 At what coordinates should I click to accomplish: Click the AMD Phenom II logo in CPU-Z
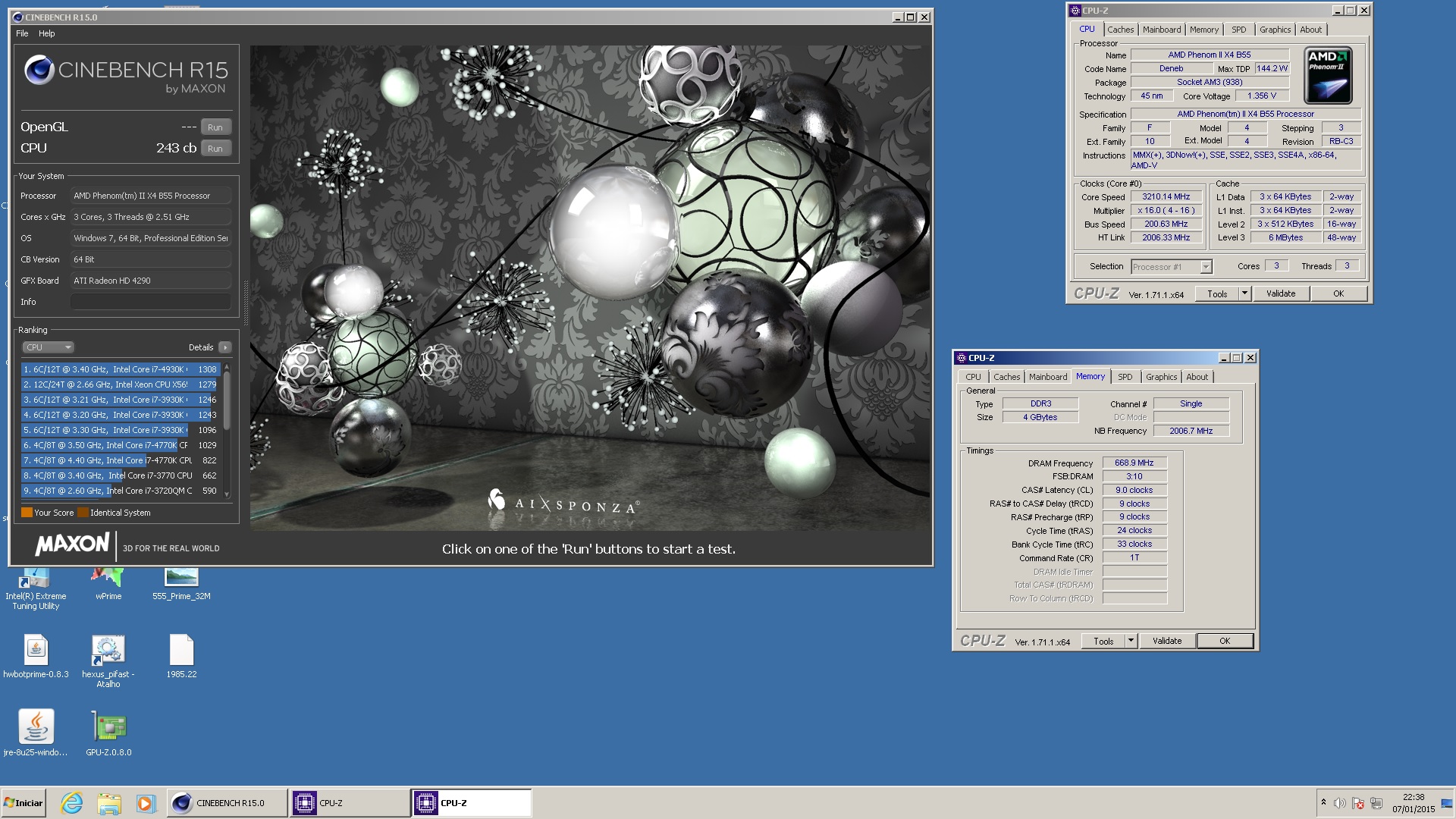[x=1328, y=75]
